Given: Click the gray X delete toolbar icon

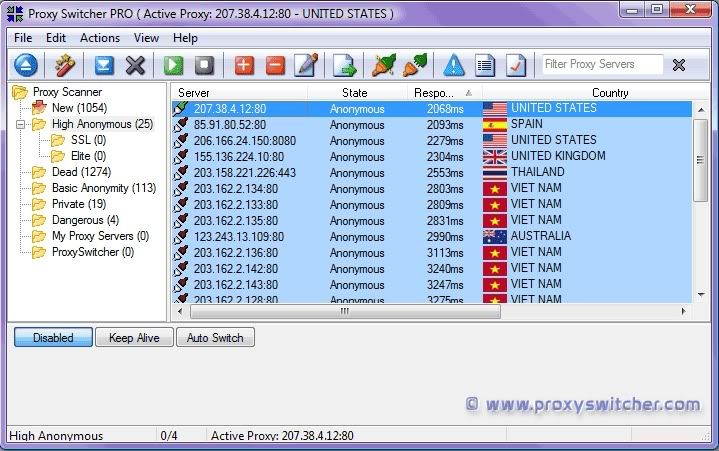Looking at the screenshot, I should (135, 65).
